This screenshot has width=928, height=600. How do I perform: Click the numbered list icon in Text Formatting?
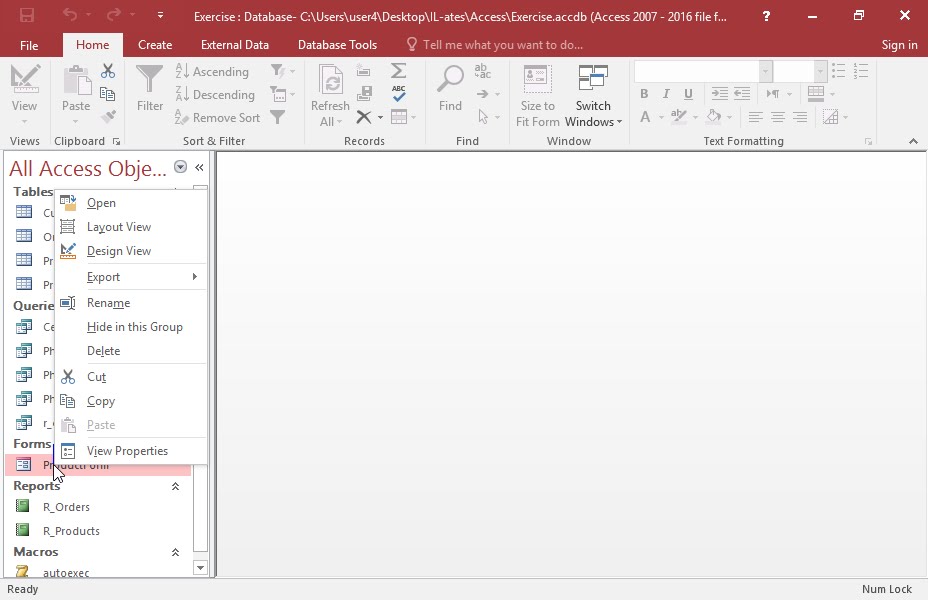(x=861, y=71)
